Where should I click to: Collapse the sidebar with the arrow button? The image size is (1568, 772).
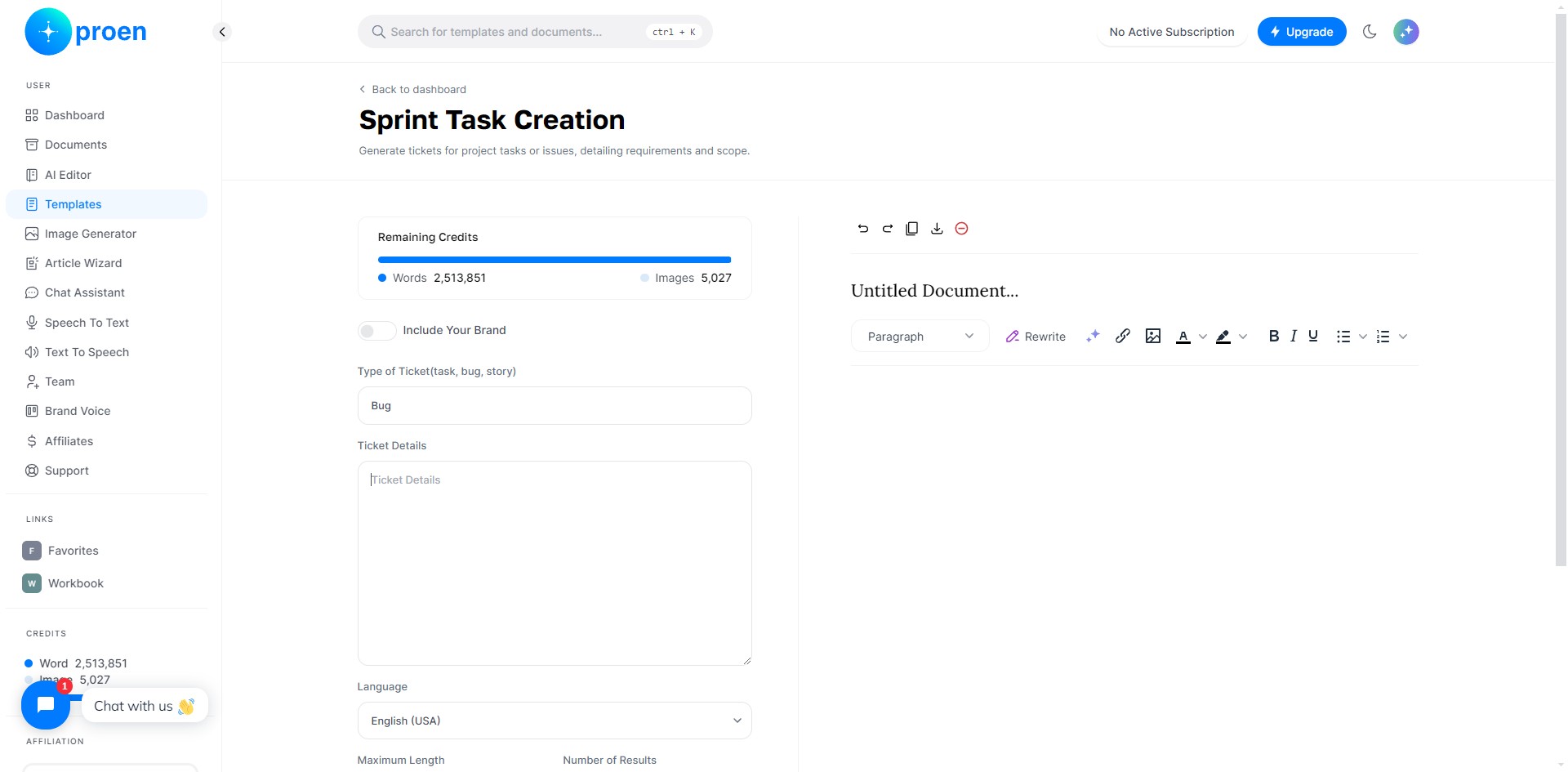coord(222,32)
